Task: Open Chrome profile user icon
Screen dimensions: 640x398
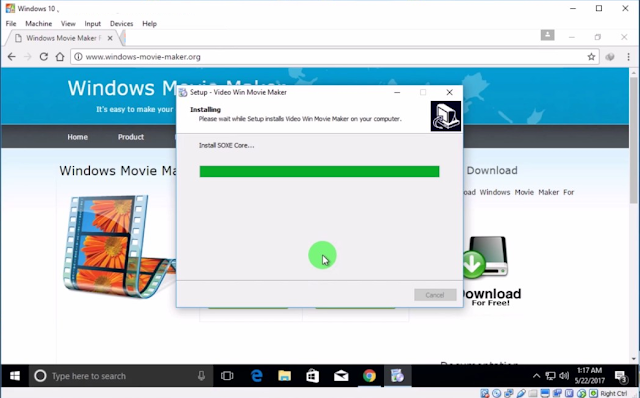Action: 547,35
